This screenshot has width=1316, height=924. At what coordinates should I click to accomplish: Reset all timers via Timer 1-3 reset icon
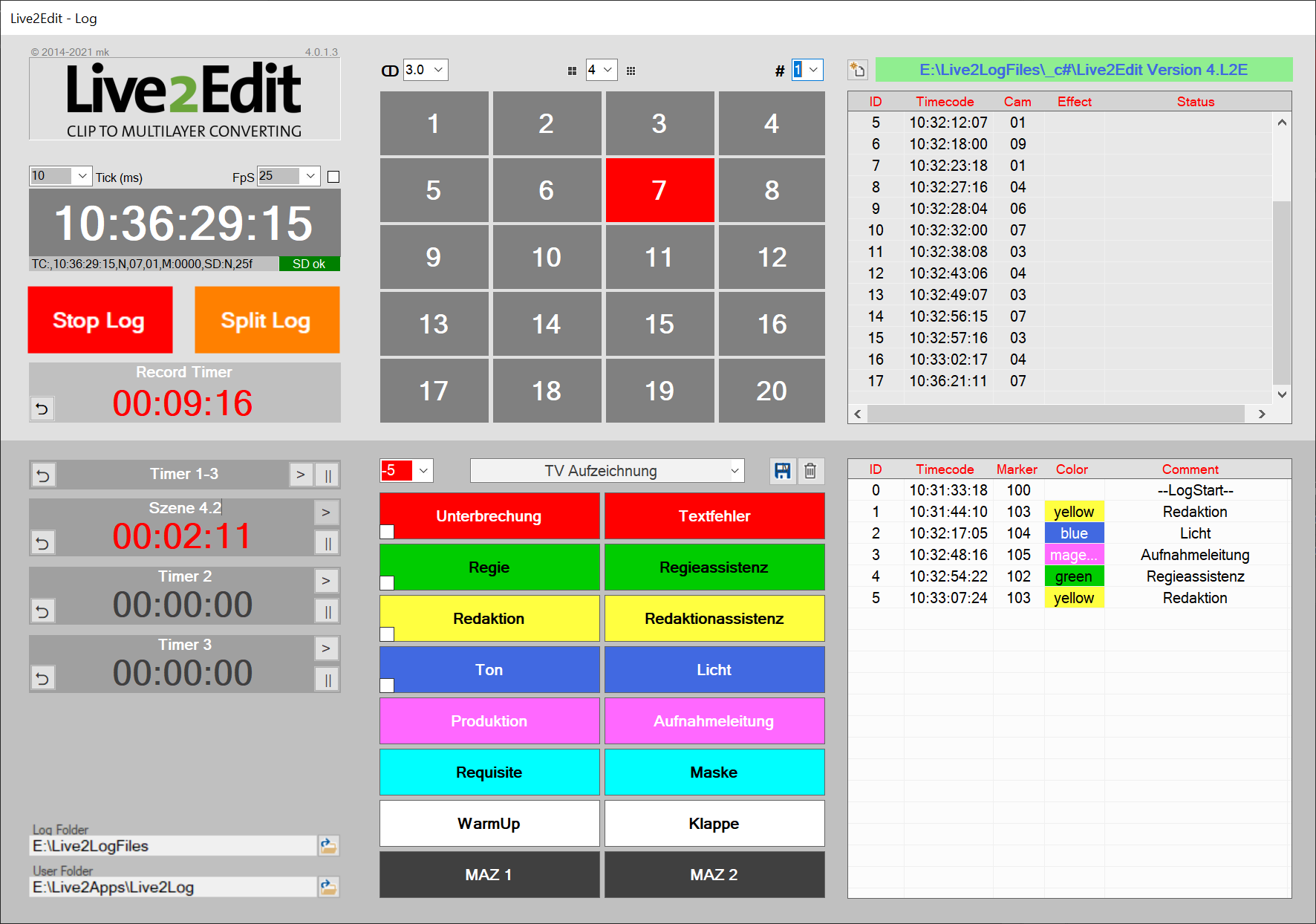(x=43, y=475)
